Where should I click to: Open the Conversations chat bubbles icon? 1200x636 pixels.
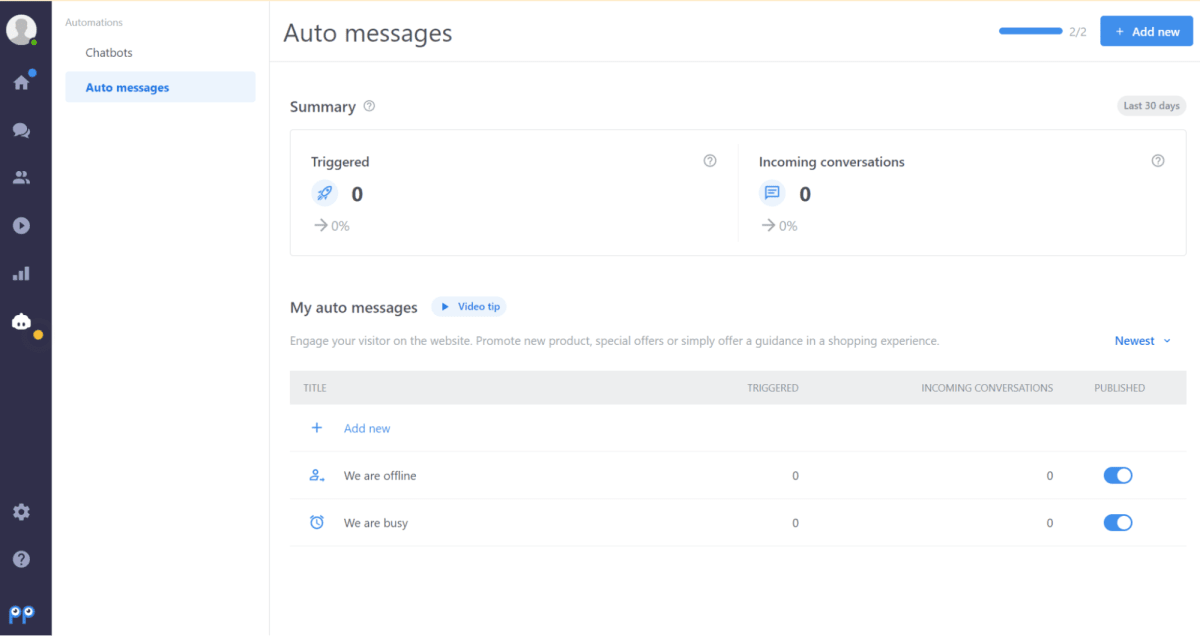click(21, 130)
